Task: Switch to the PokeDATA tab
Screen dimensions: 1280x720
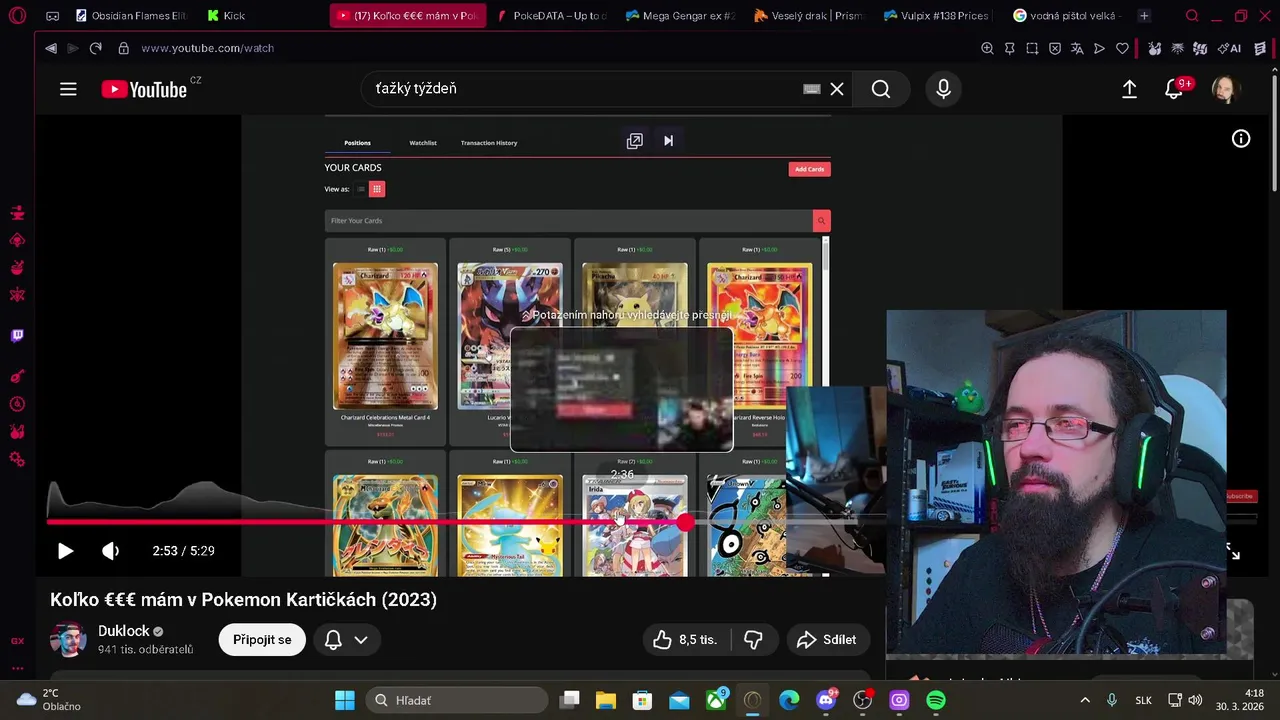Action: pos(551,16)
